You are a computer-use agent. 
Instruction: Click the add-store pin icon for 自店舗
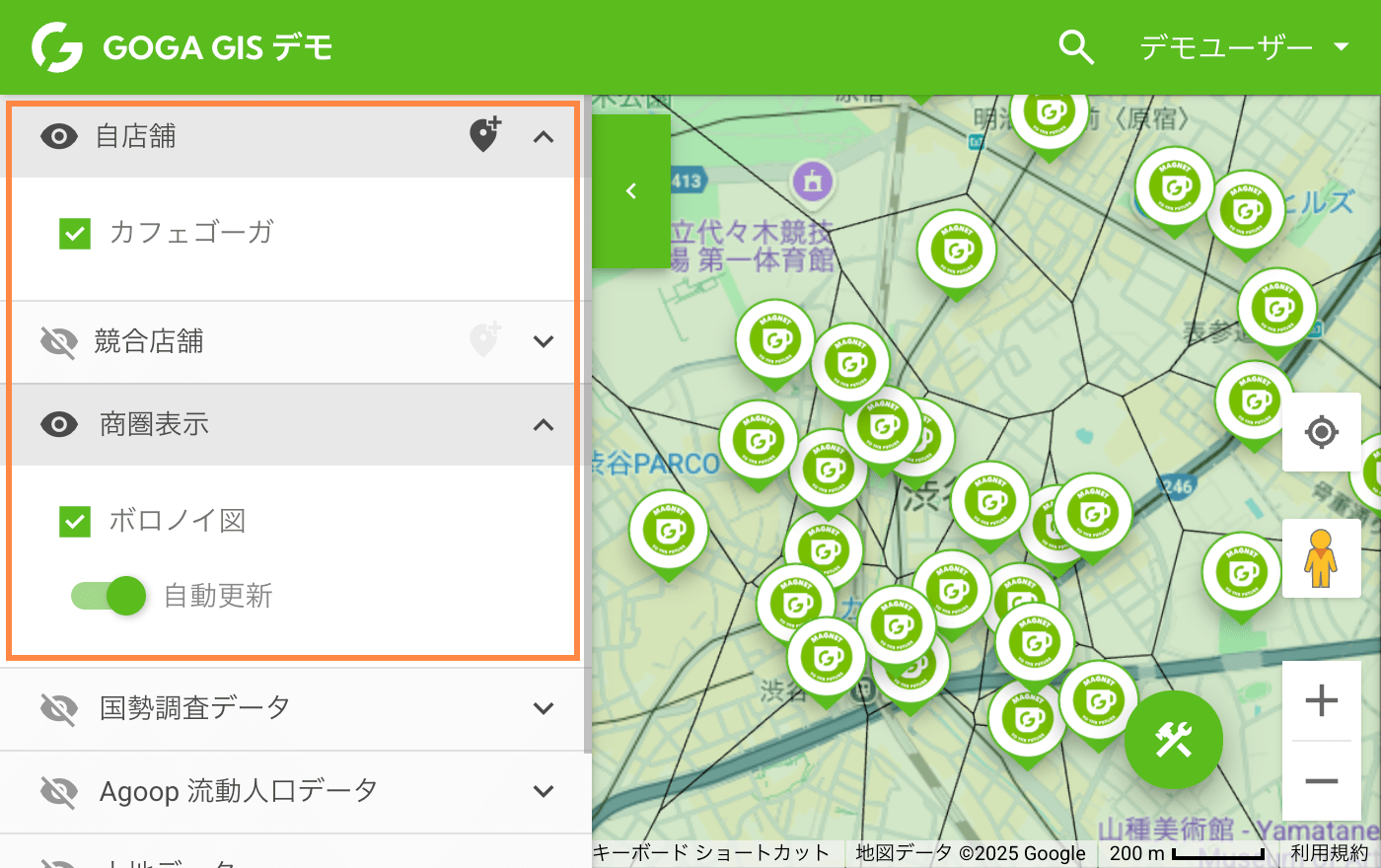tap(484, 136)
